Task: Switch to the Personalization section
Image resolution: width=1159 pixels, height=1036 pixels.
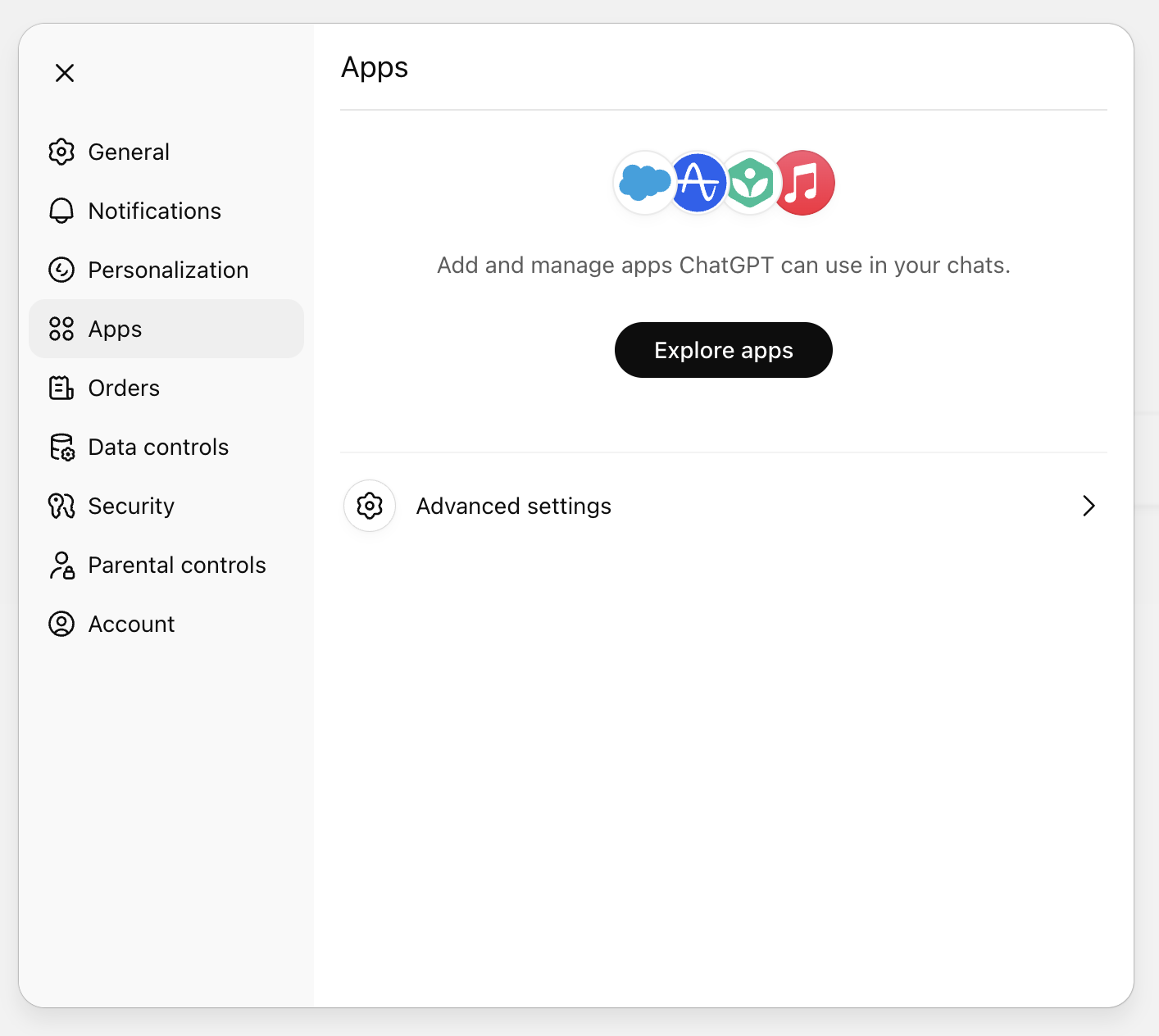Action: 167,270
